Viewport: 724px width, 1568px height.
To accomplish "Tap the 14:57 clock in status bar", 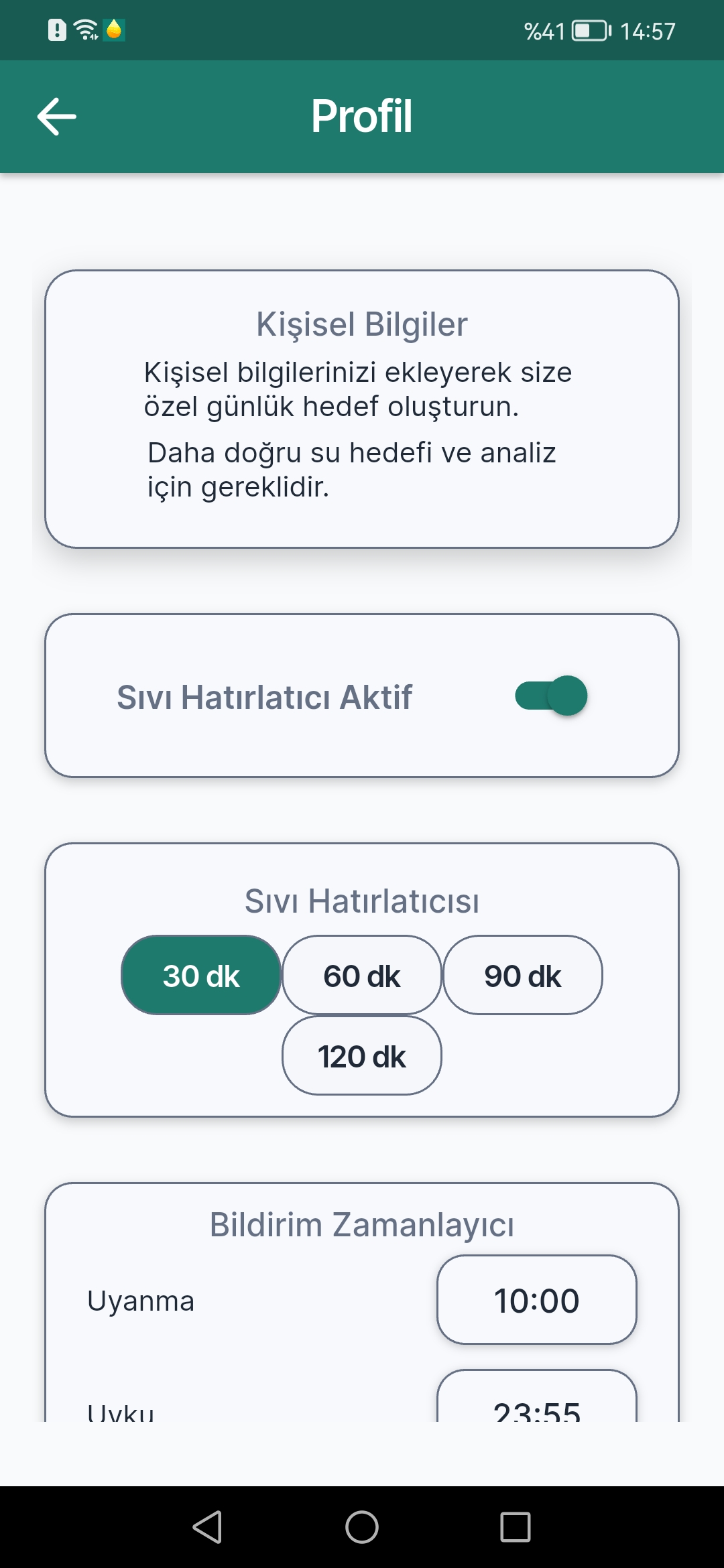I will coord(648,31).
